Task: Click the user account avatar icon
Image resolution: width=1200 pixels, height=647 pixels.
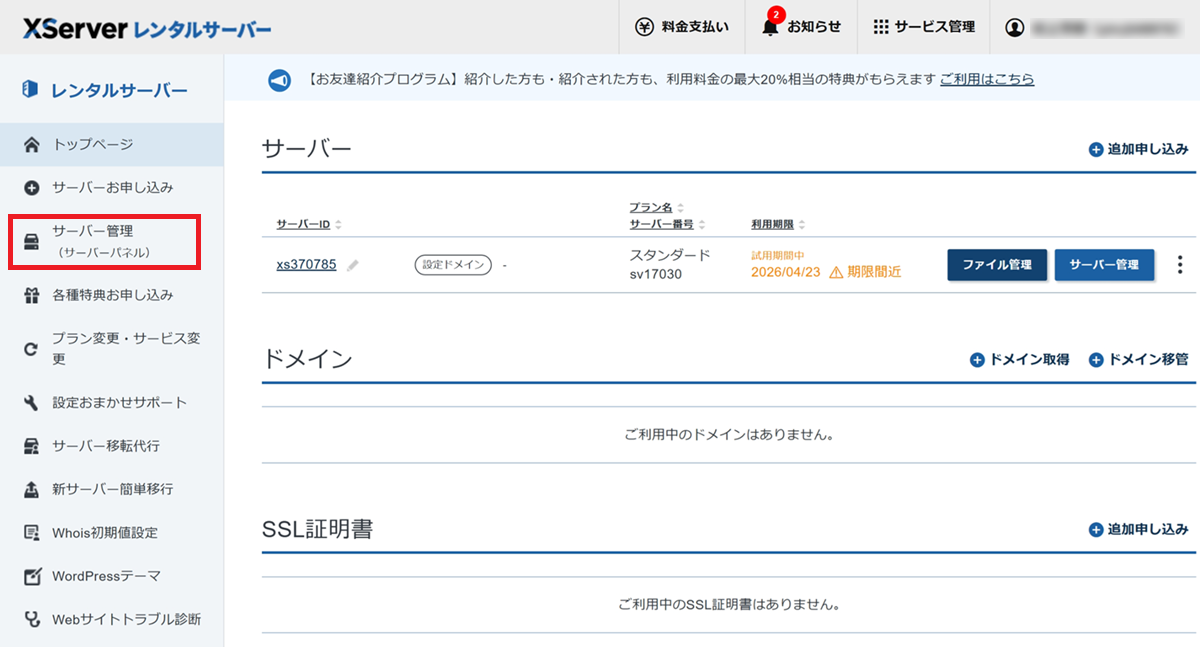Action: tap(1015, 27)
